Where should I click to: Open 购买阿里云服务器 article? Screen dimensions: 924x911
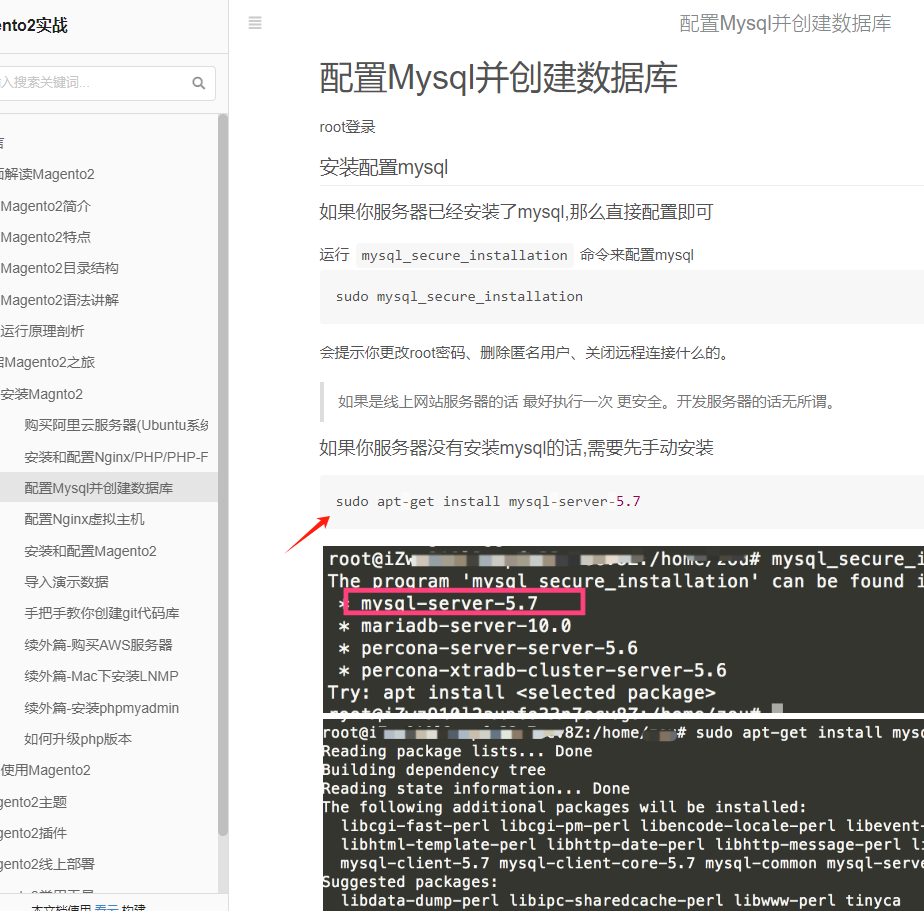115,425
